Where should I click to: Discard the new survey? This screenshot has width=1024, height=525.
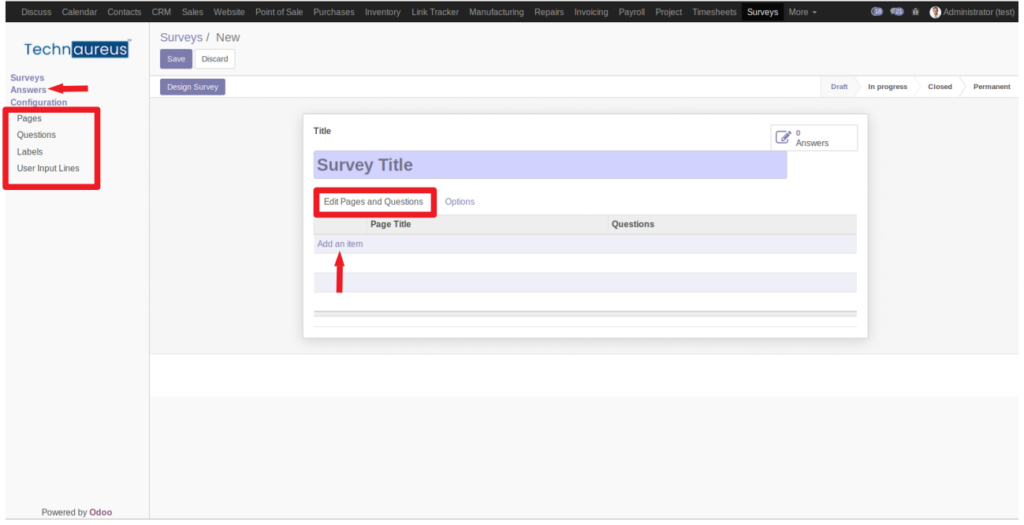pyautogui.click(x=215, y=59)
